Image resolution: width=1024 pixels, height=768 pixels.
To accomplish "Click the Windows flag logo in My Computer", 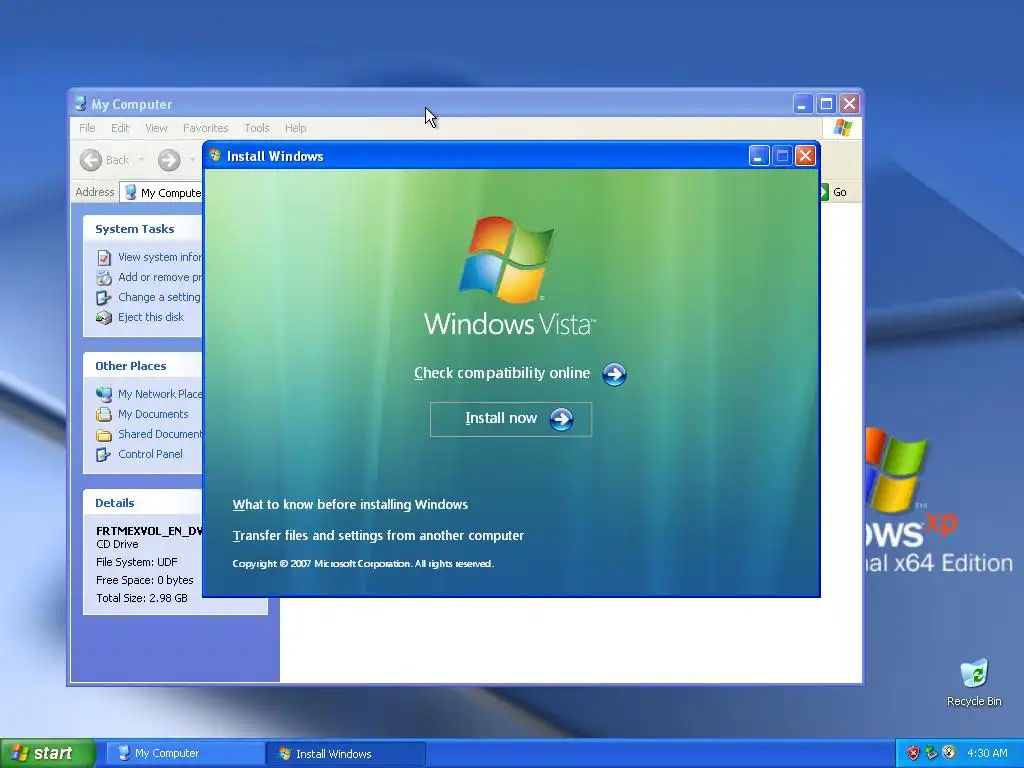I will tap(842, 128).
